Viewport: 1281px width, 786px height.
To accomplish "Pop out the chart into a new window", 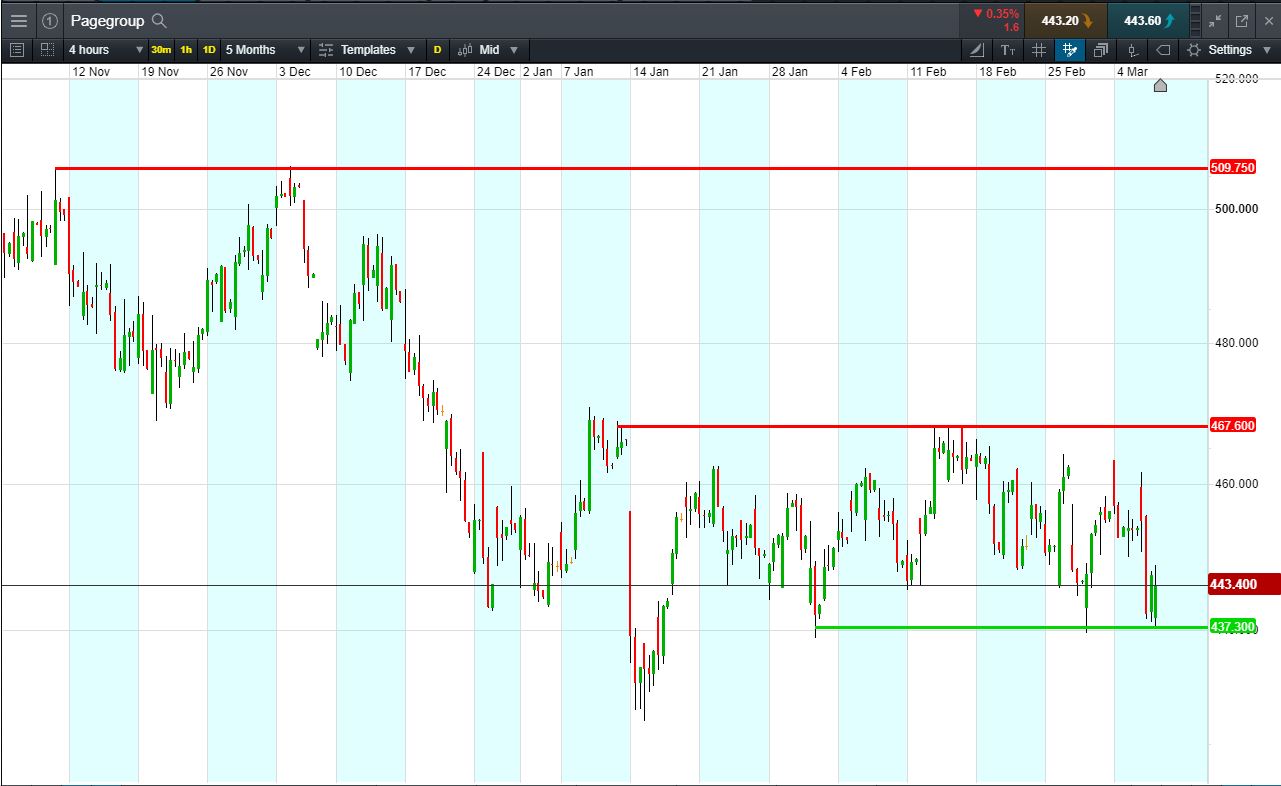I will [x=1242, y=20].
